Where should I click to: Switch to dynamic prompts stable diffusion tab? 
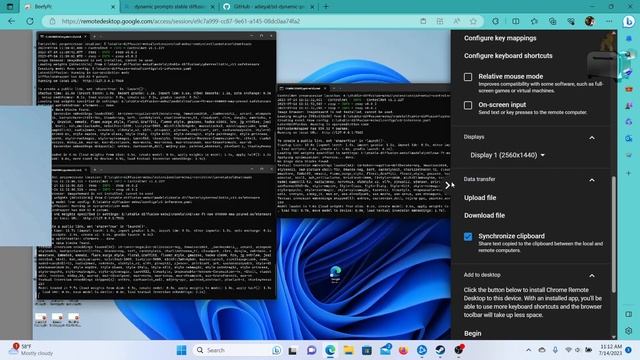click(169, 7)
